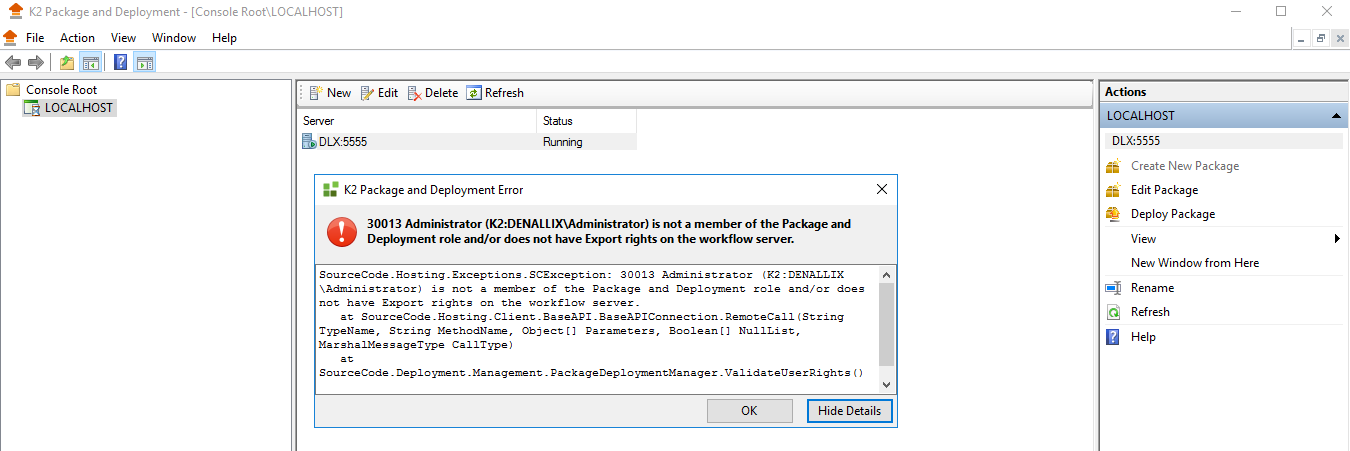Viewport: 1350px width, 451px height.
Task: Open the Help menu
Action: point(224,38)
